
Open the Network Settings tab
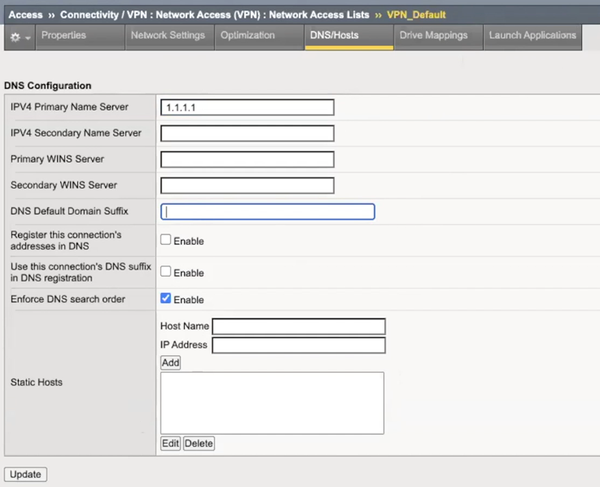[x=168, y=36]
